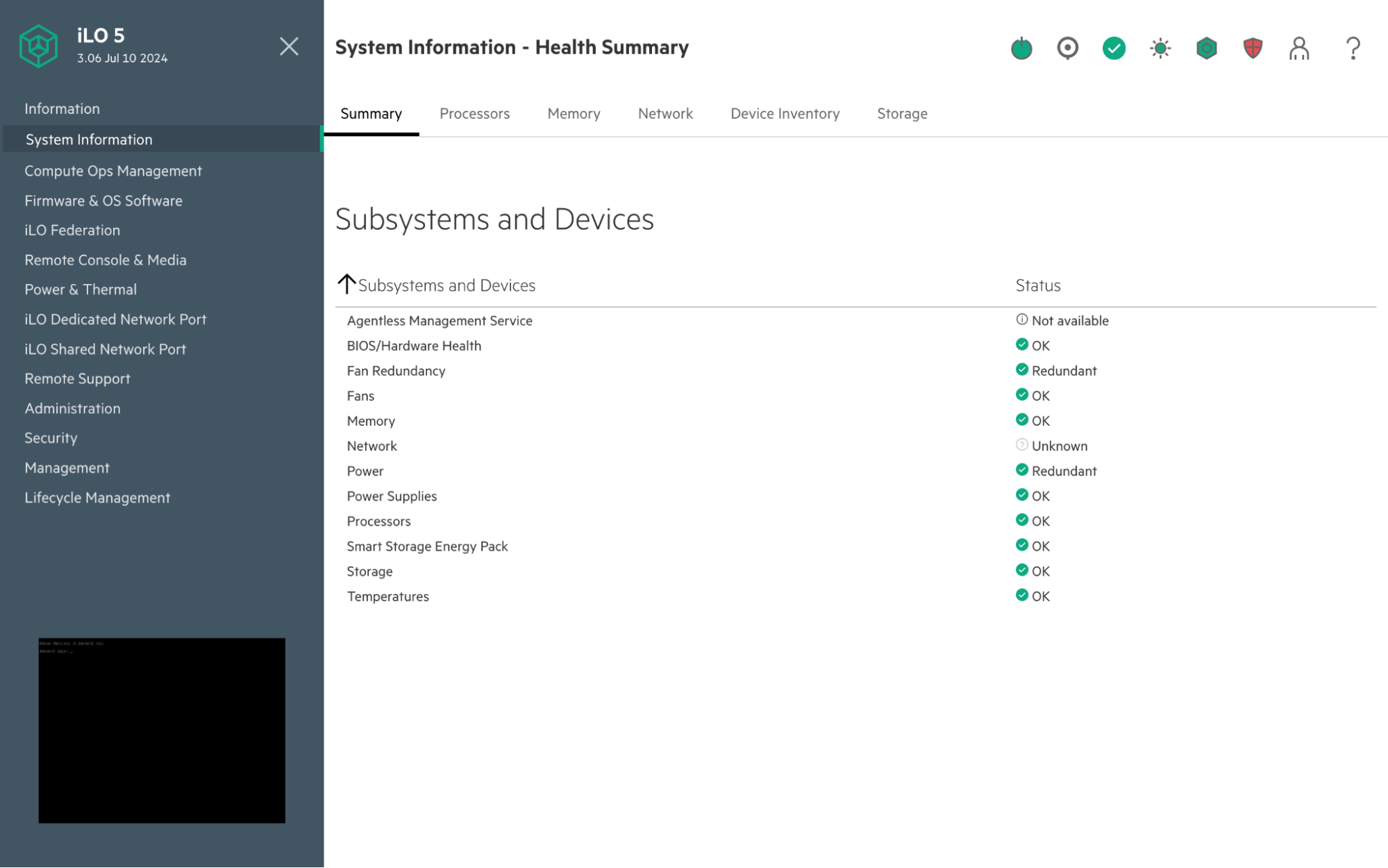The height and width of the screenshot is (868, 1388).
Task: Click the power status icon in header
Action: [x=1021, y=48]
